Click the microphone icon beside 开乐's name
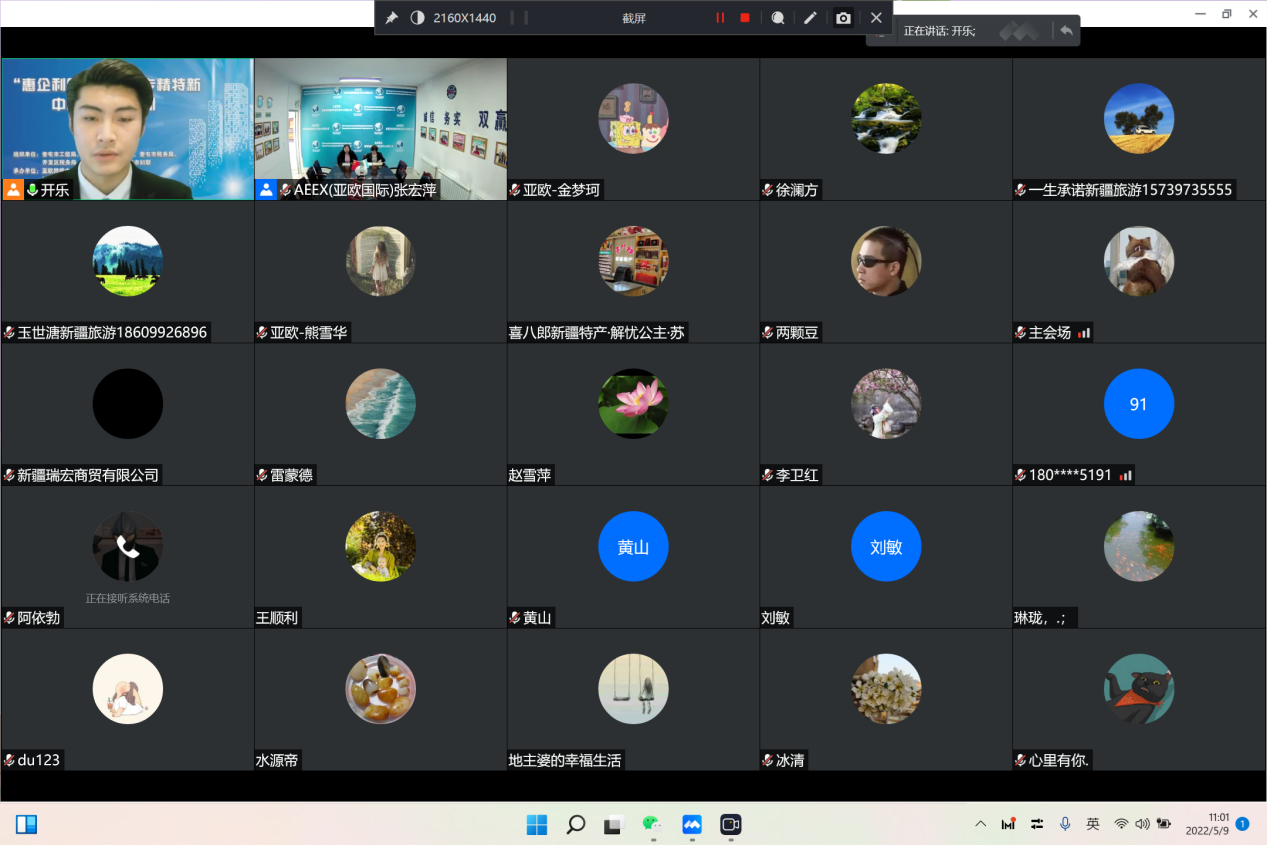The image size is (1267, 845). [32, 190]
